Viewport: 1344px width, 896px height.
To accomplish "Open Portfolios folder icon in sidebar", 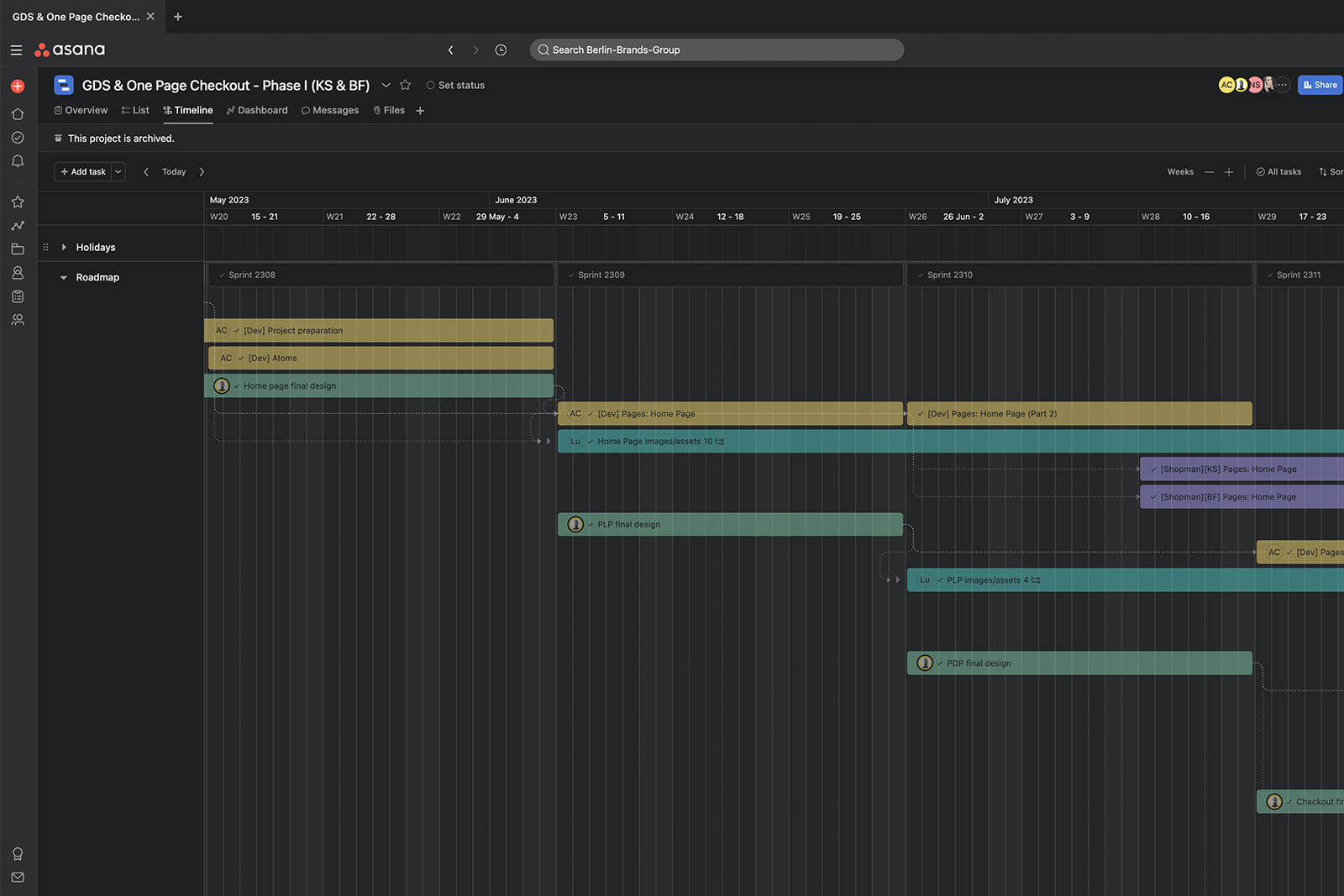I will click(18, 249).
